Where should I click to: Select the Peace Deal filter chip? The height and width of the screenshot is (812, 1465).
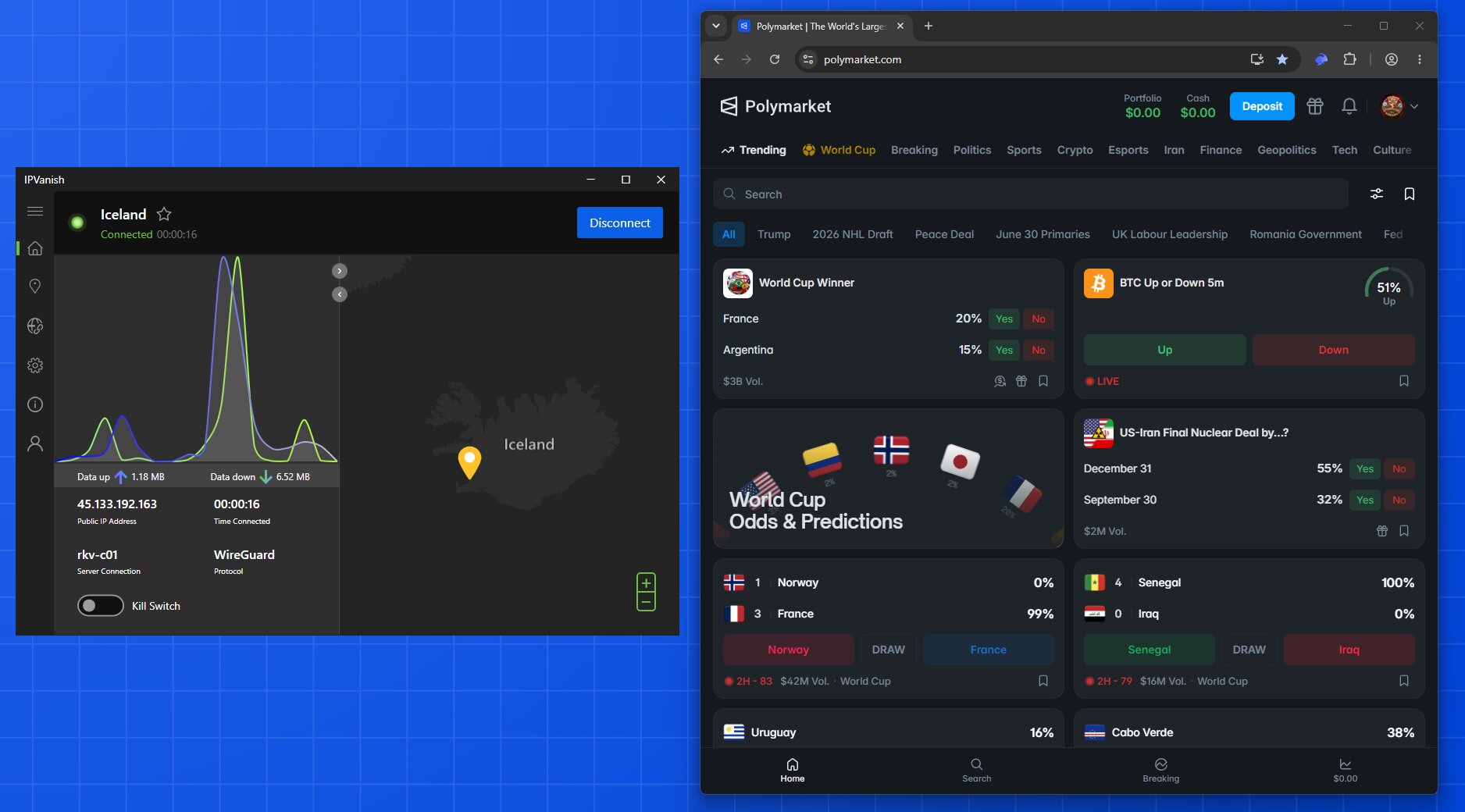tap(944, 234)
